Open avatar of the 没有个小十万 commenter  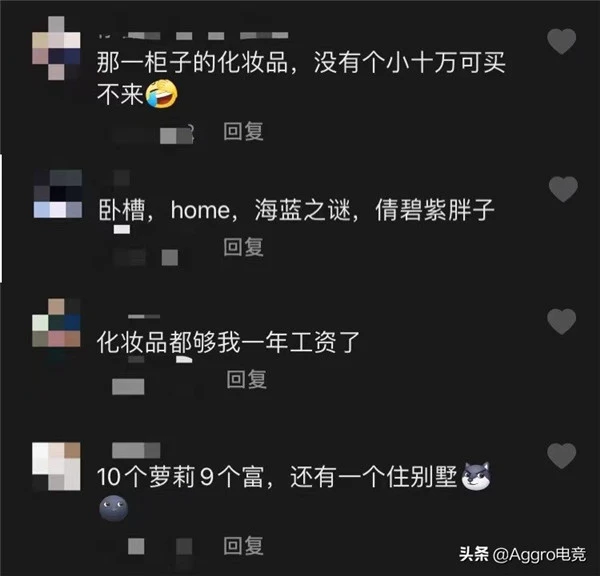56,48
